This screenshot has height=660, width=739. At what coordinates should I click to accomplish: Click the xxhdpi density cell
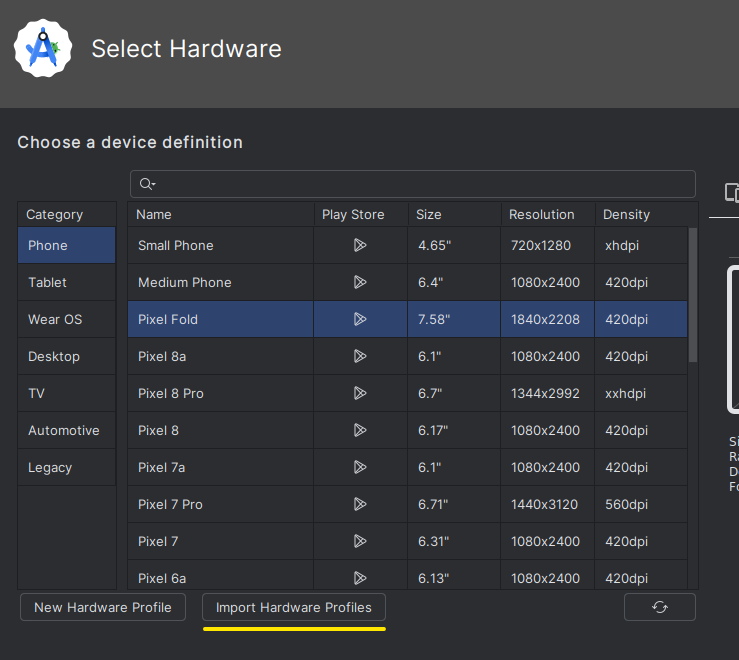click(641, 393)
